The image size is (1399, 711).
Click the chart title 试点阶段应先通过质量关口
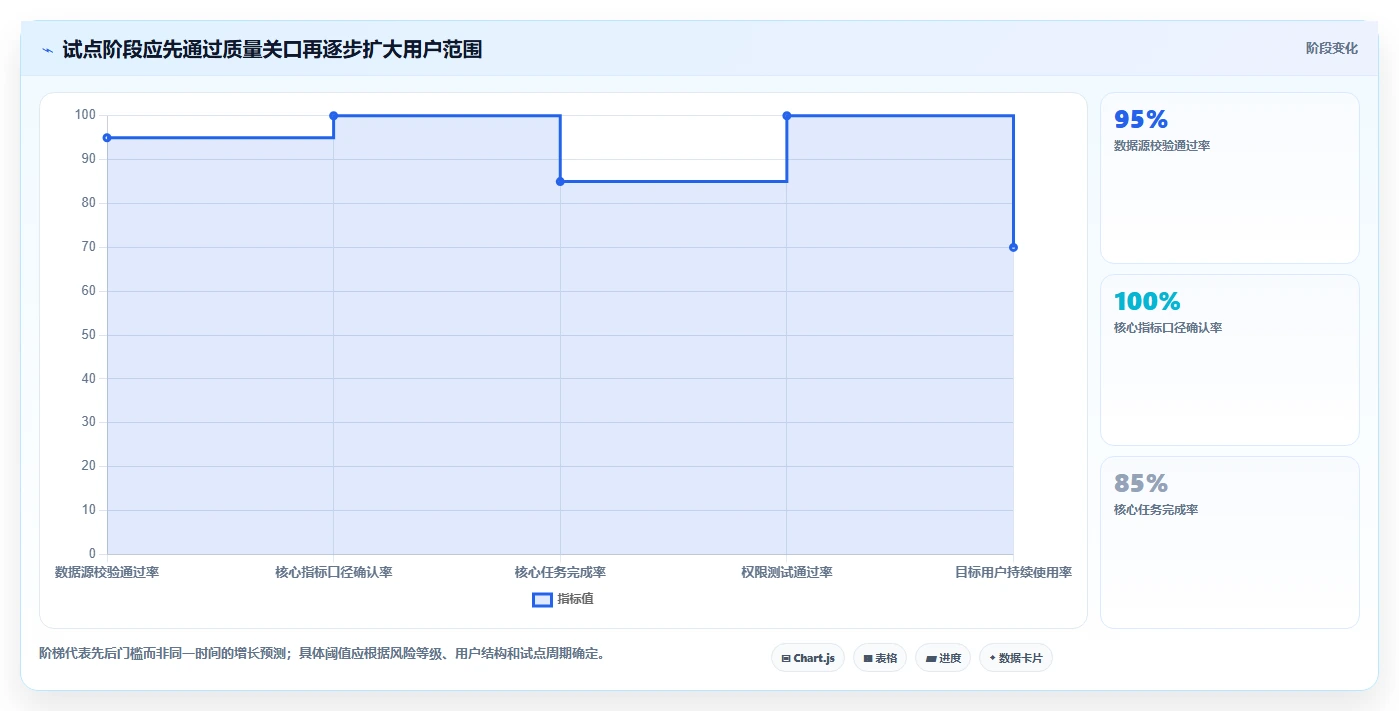[272, 49]
